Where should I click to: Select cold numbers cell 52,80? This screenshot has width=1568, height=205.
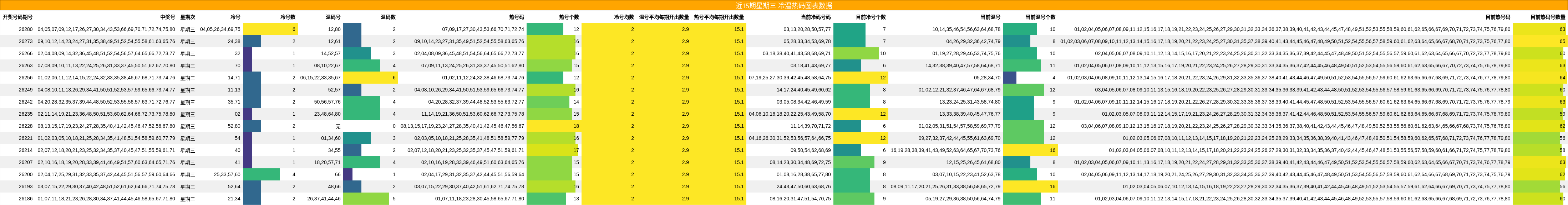pyautogui.click(x=234, y=126)
